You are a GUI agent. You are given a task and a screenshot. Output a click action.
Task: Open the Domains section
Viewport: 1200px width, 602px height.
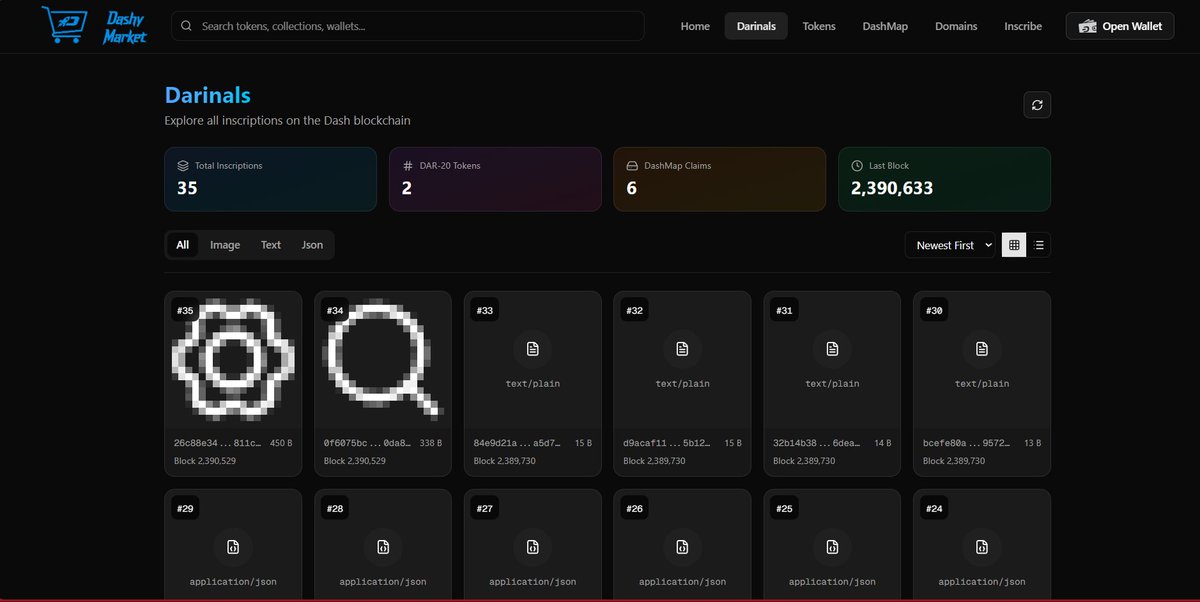point(956,26)
